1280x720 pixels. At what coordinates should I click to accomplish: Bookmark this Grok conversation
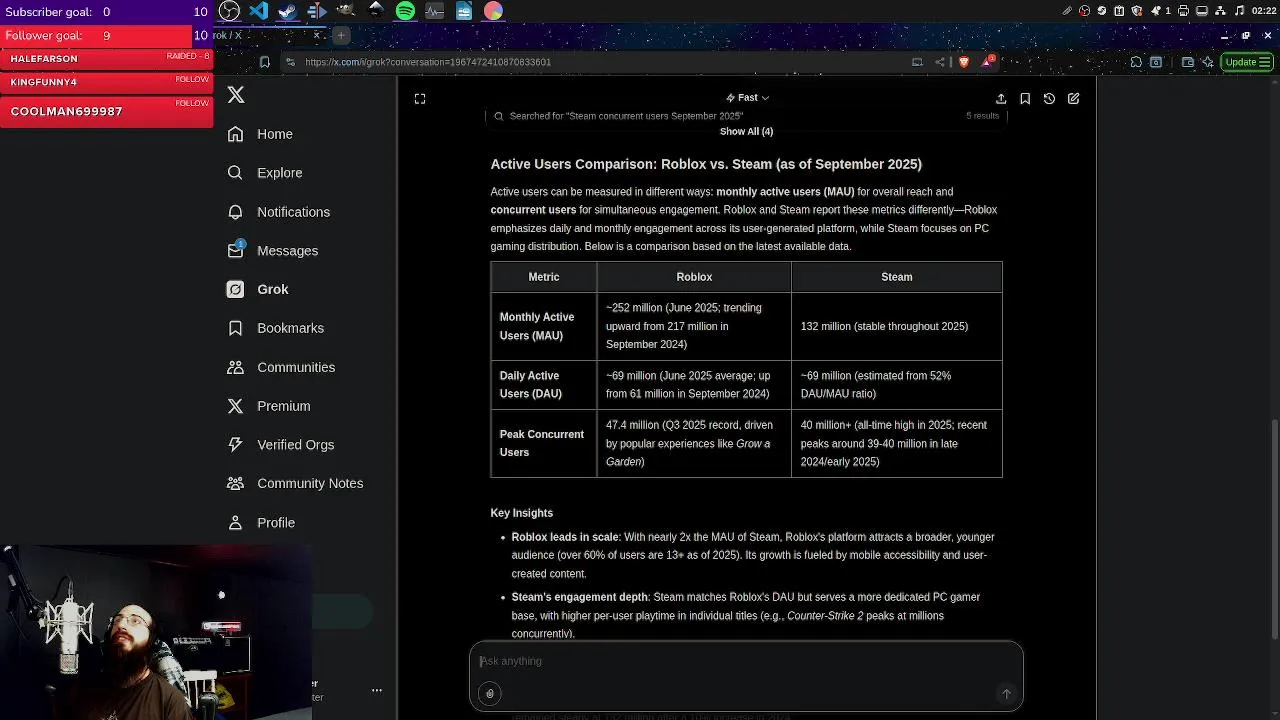pos(1025,99)
